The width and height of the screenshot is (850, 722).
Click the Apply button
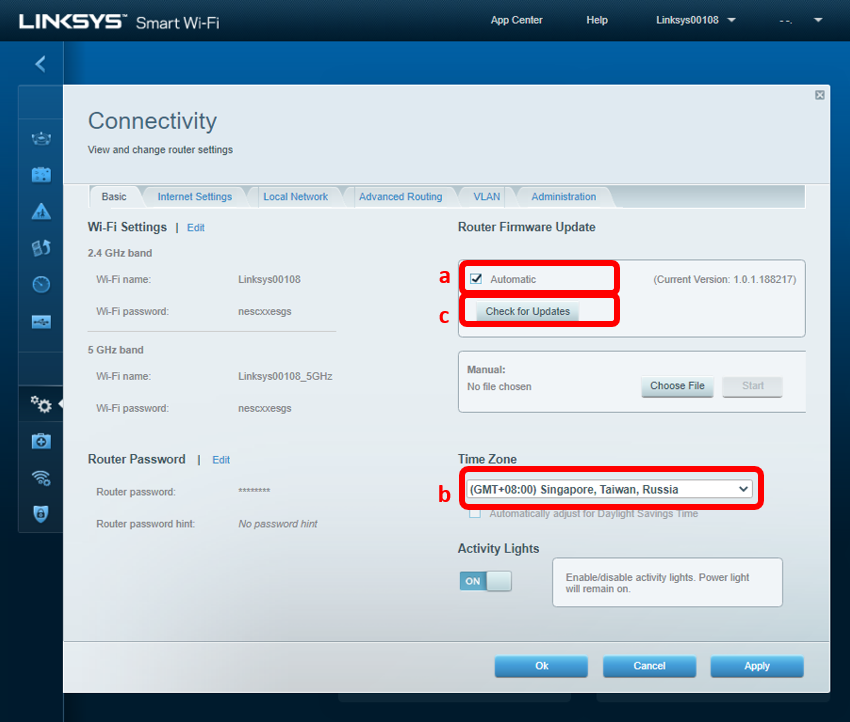point(757,666)
